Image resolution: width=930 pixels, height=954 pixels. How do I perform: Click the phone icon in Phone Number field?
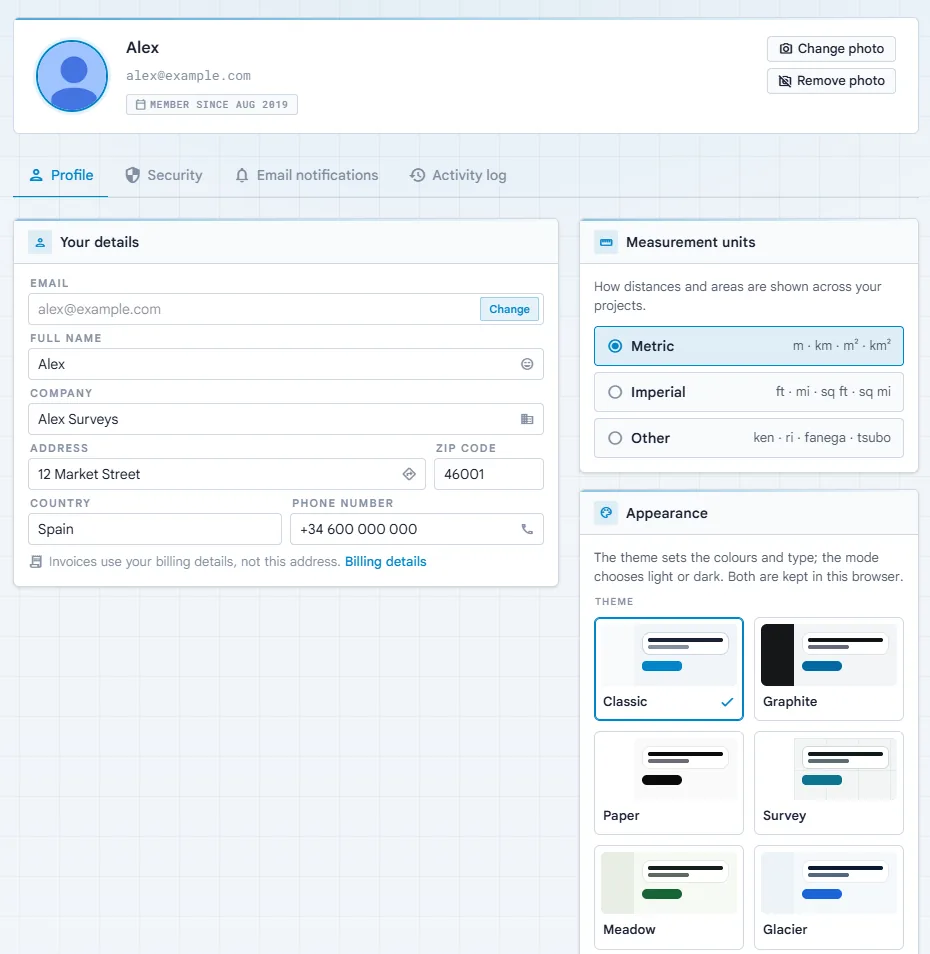527,529
